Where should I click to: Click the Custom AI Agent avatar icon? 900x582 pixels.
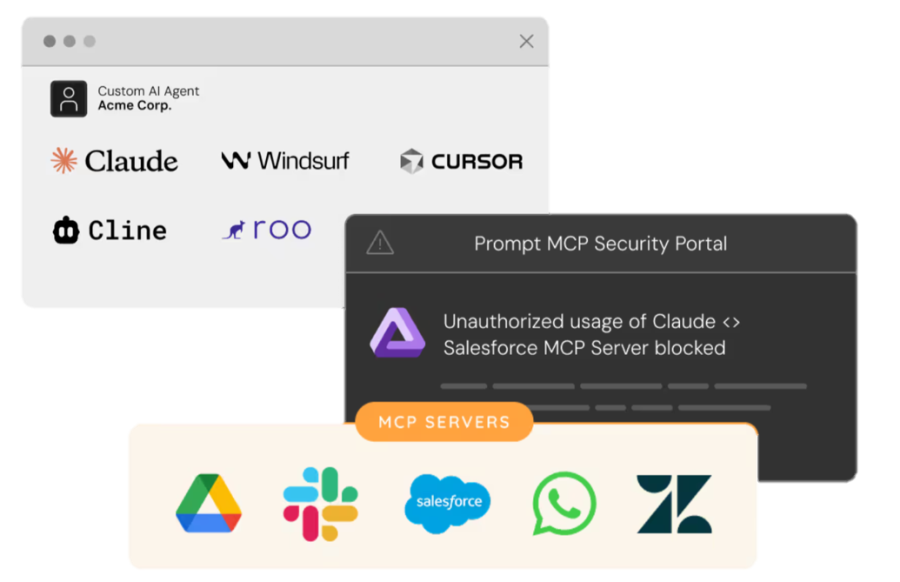(68, 98)
